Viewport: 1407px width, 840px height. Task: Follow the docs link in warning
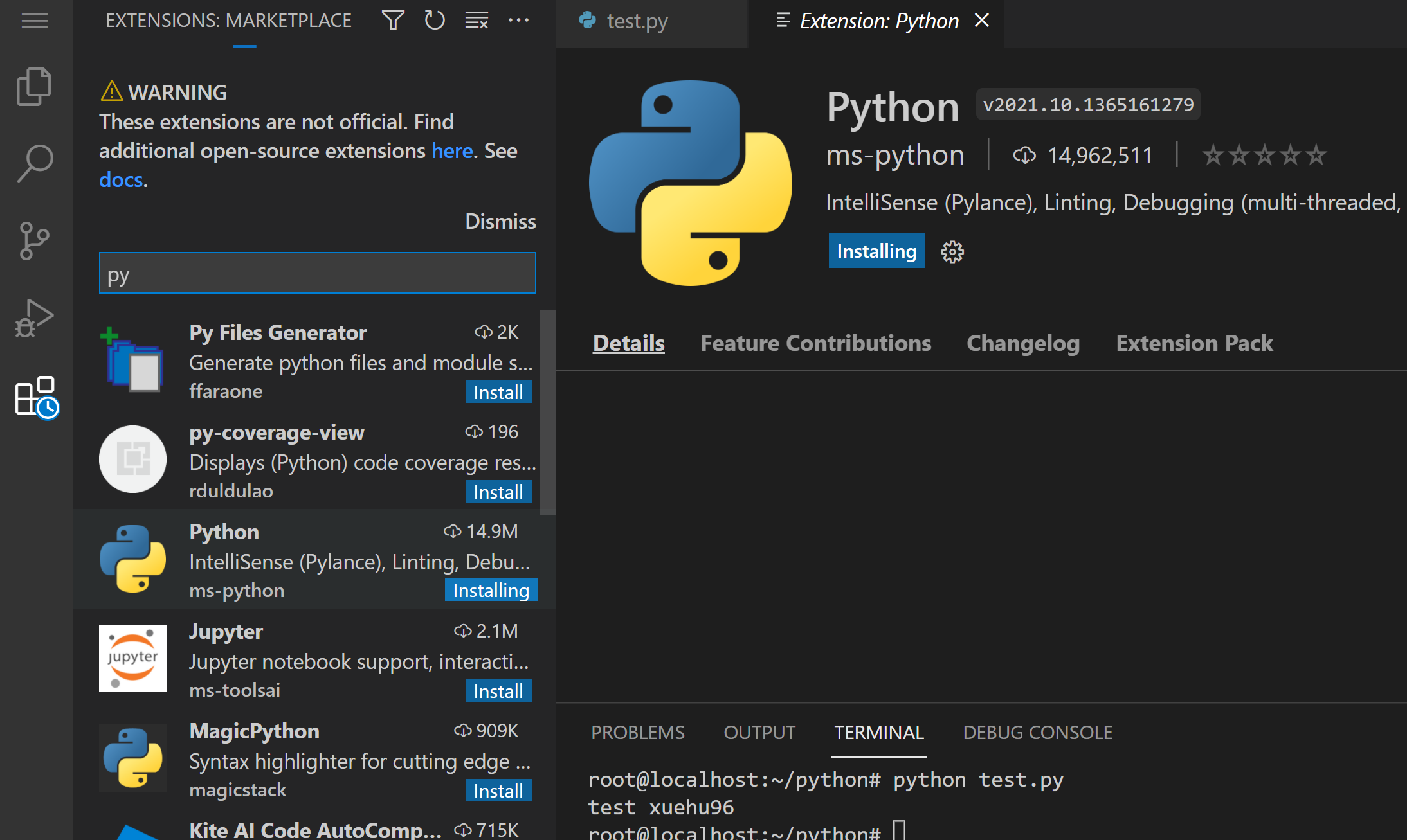(121, 180)
